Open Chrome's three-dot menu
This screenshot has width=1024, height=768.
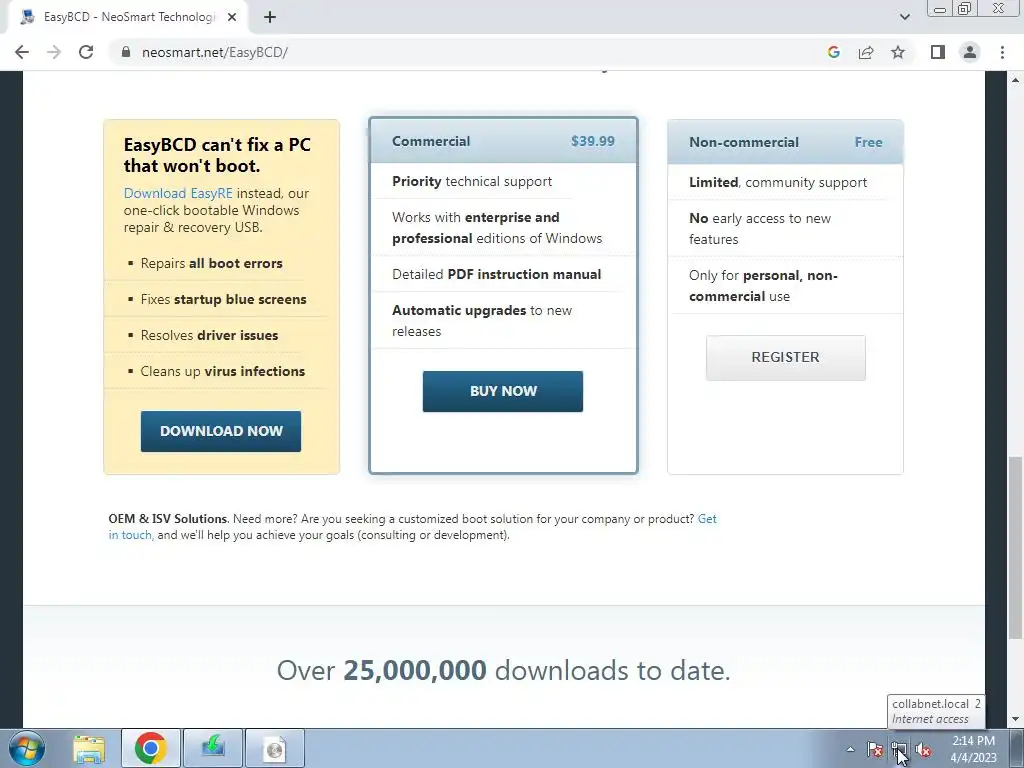[1002, 52]
